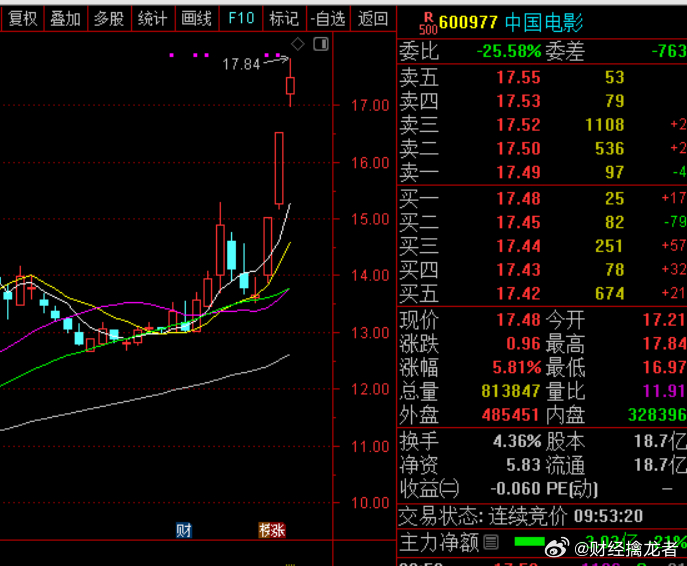Click 卖三 volume 1108
This screenshot has height=566, width=687.
point(605,125)
